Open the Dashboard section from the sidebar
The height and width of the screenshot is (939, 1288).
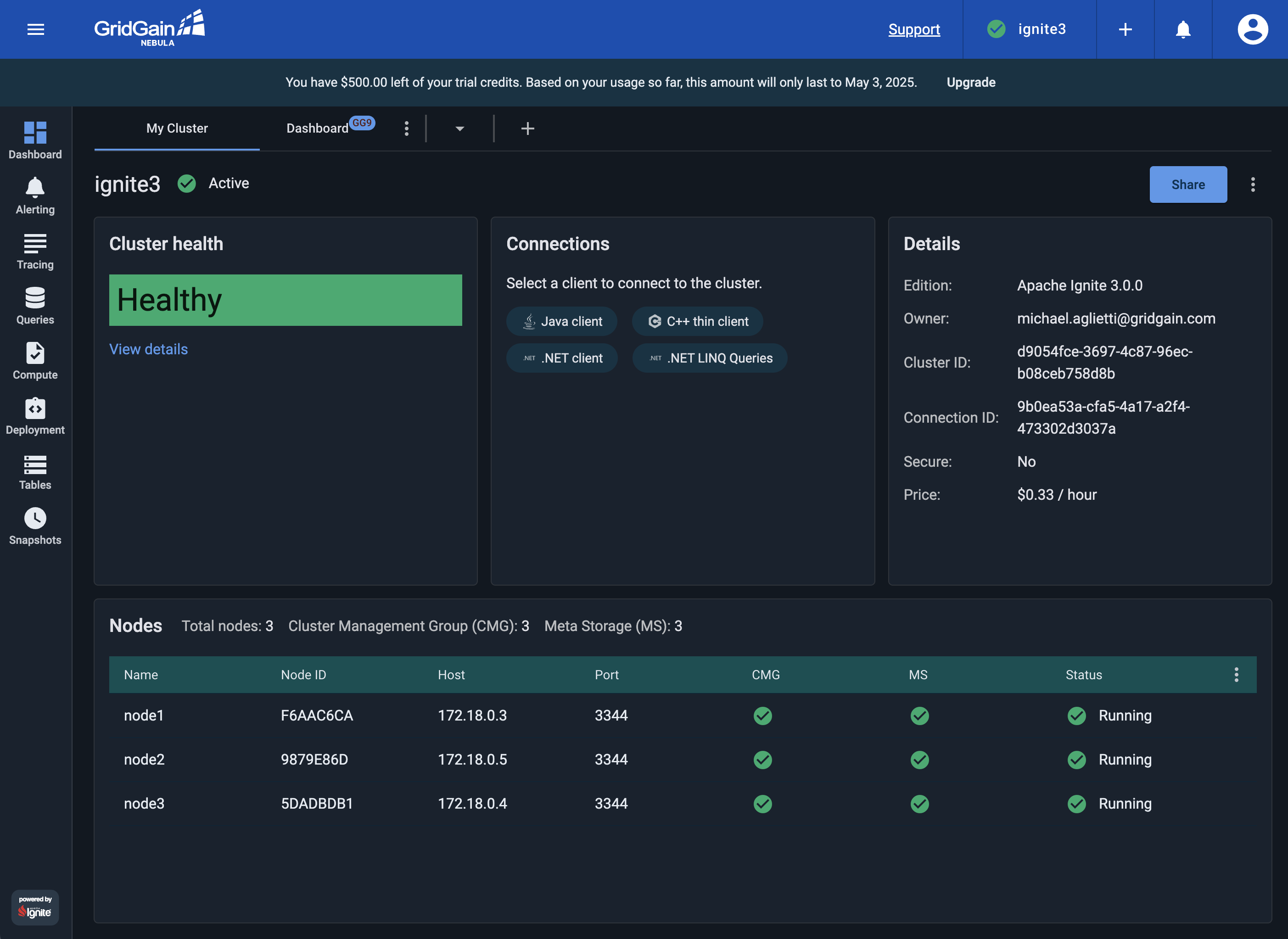[35, 139]
